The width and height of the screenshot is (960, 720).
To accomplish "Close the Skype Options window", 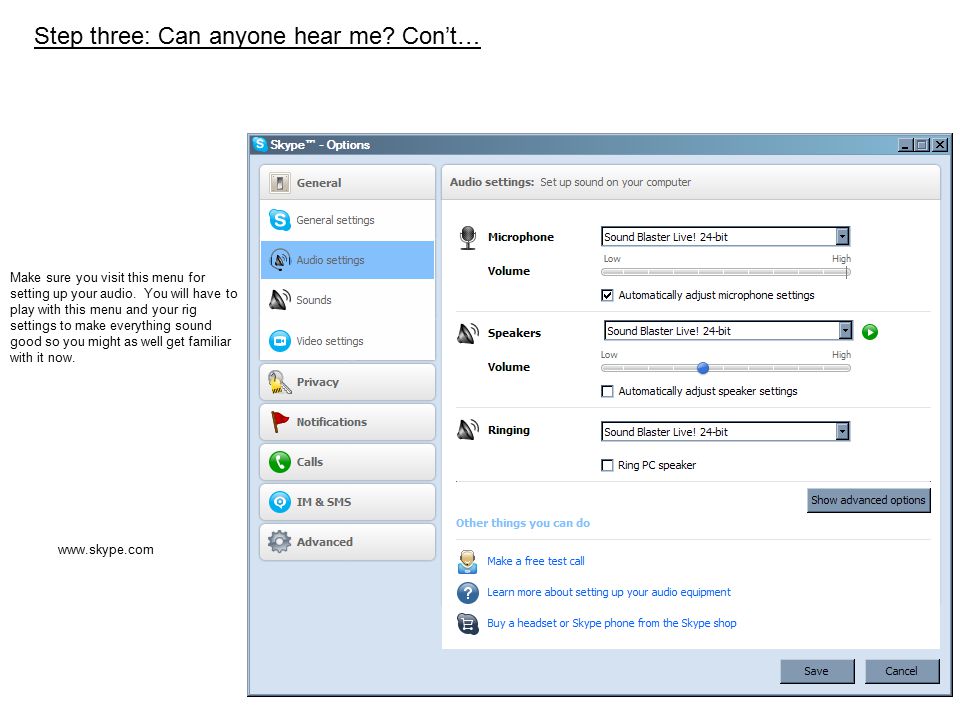I will 940,145.
